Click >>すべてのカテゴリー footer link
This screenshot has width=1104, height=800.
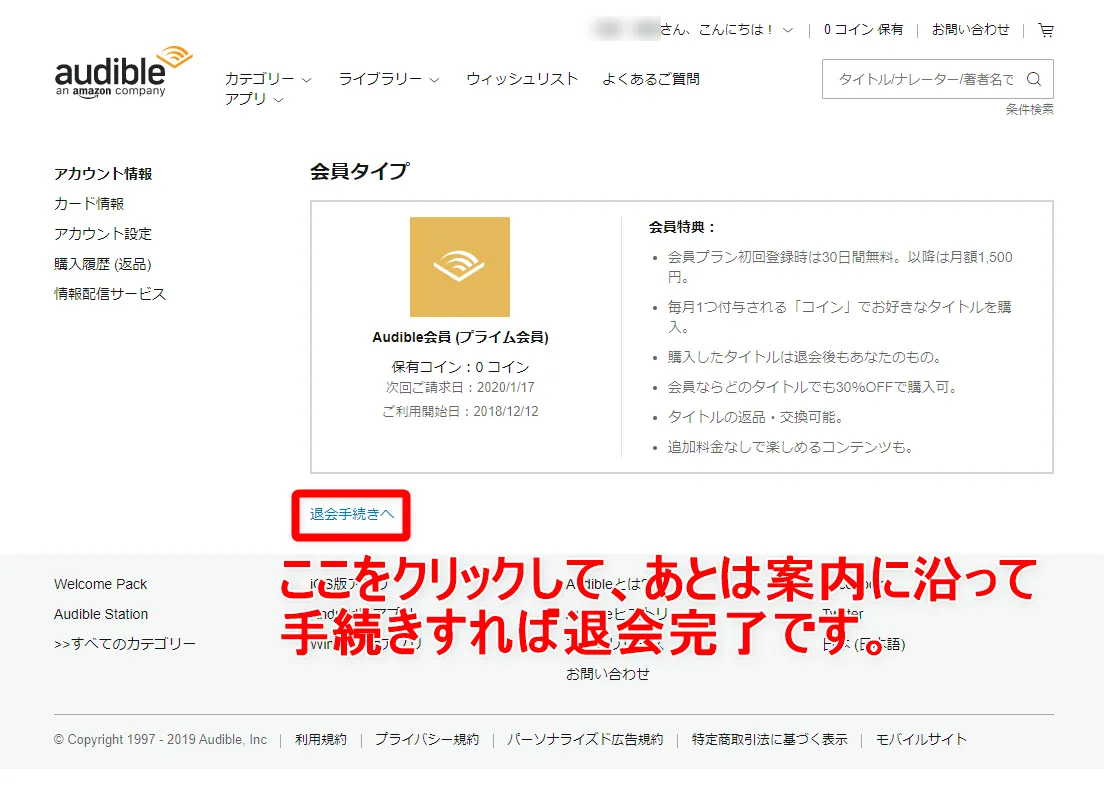[x=125, y=644]
